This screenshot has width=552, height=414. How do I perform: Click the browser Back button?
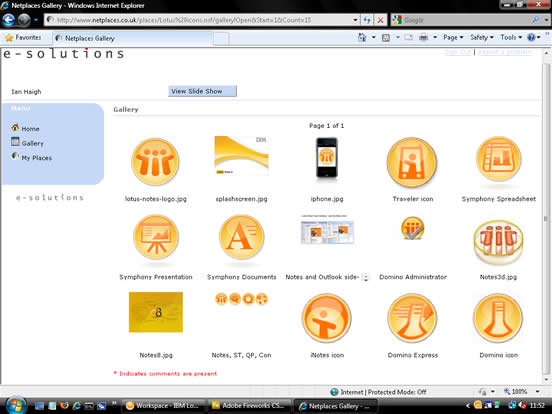click(x=8, y=20)
